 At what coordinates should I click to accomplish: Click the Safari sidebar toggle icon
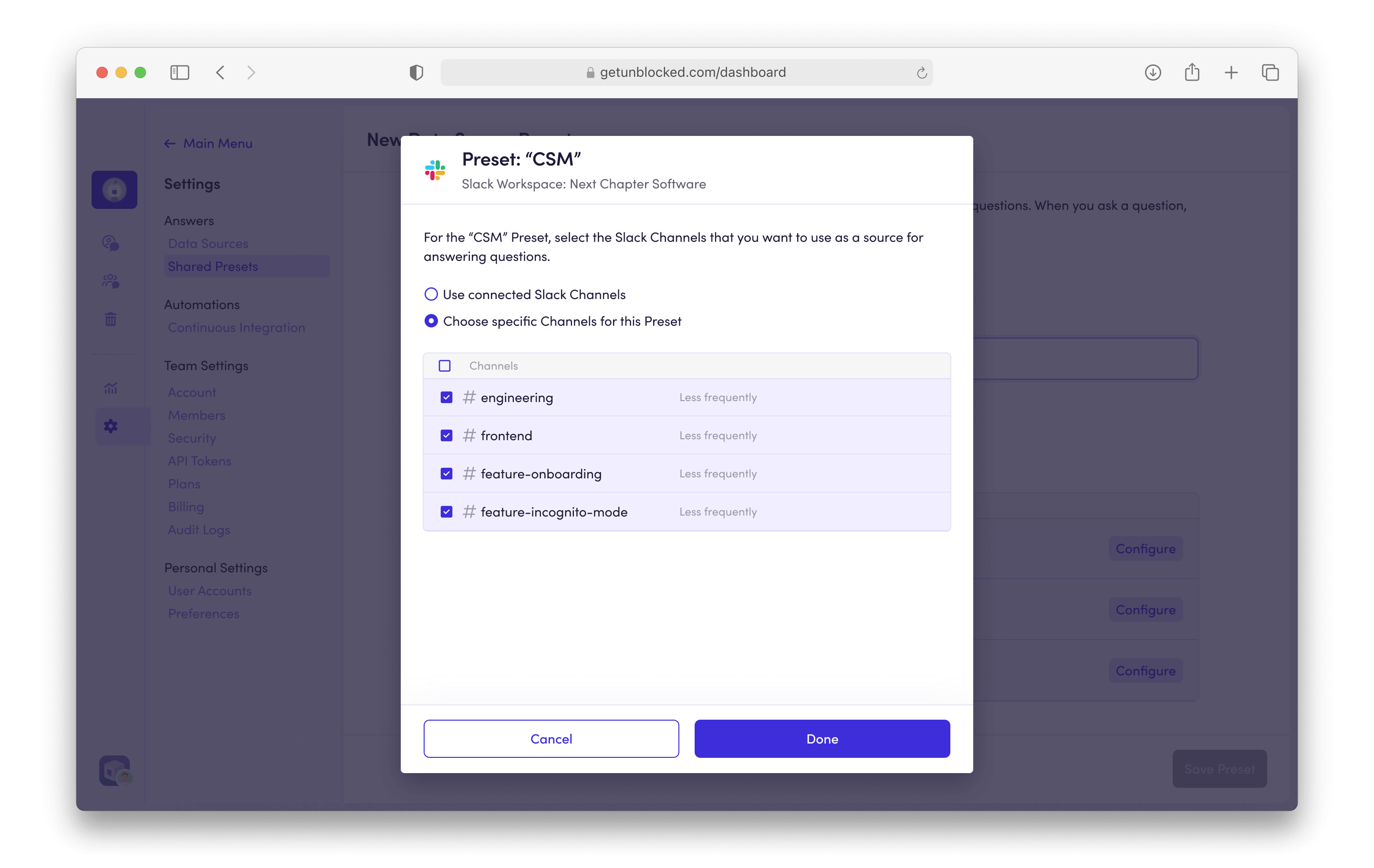point(179,72)
